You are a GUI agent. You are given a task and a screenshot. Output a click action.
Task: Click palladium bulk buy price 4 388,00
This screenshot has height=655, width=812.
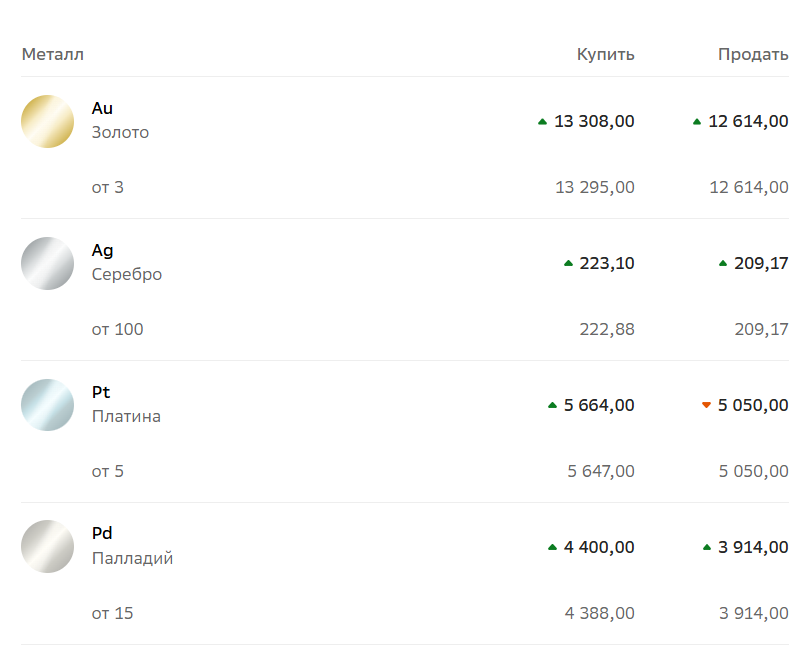pos(599,613)
